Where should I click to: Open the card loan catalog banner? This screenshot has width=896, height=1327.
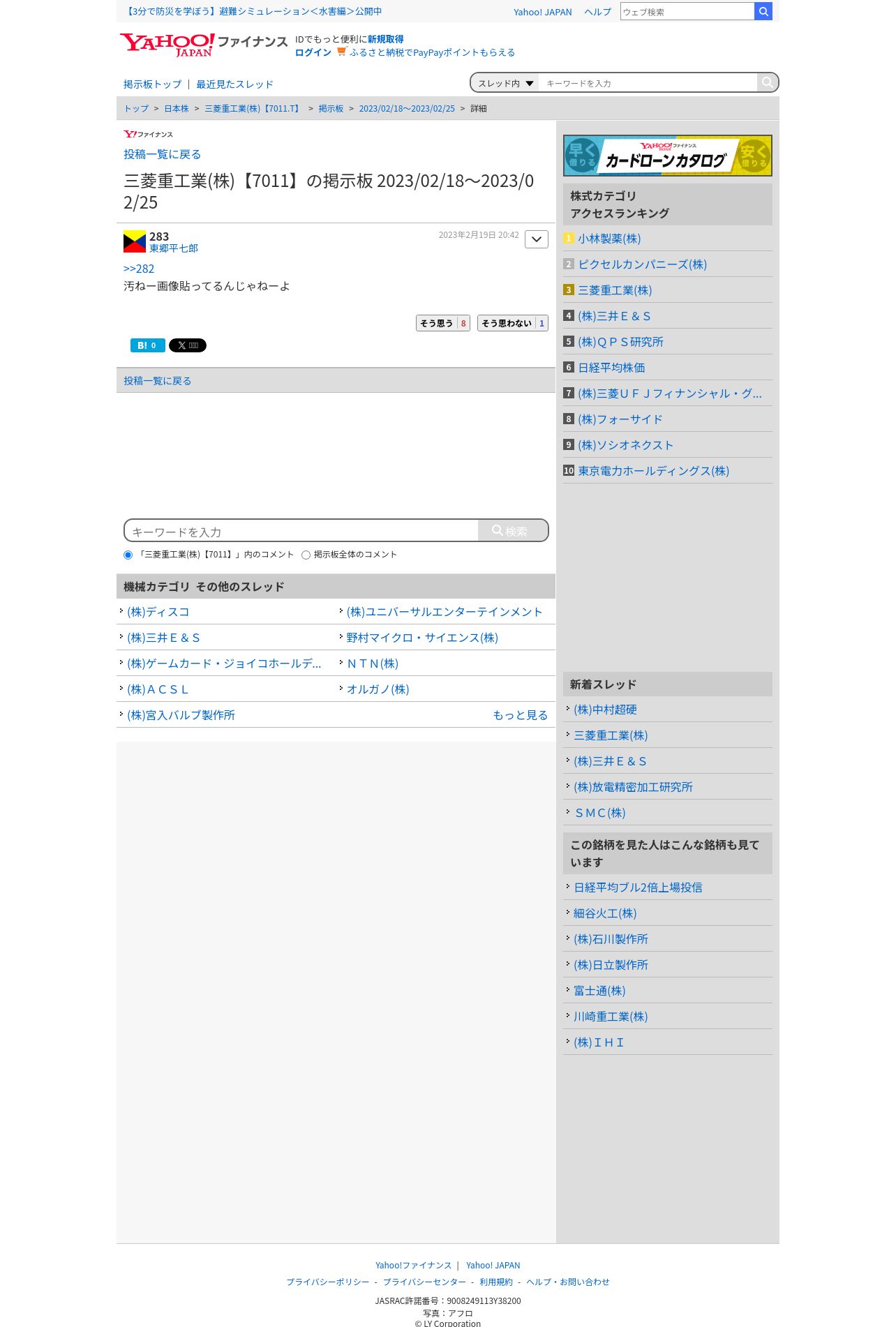[x=668, y=156]
